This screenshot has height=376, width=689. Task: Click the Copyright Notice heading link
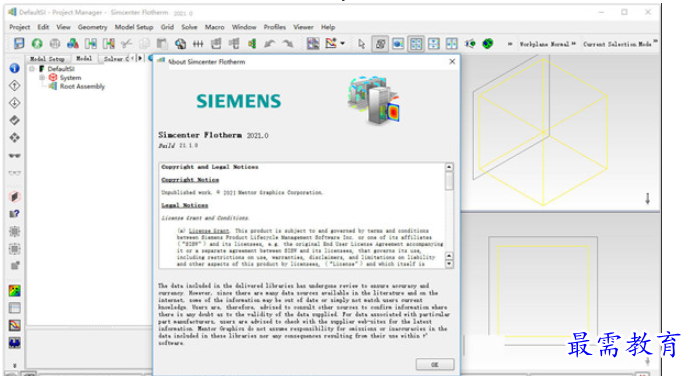pos(190,180)
